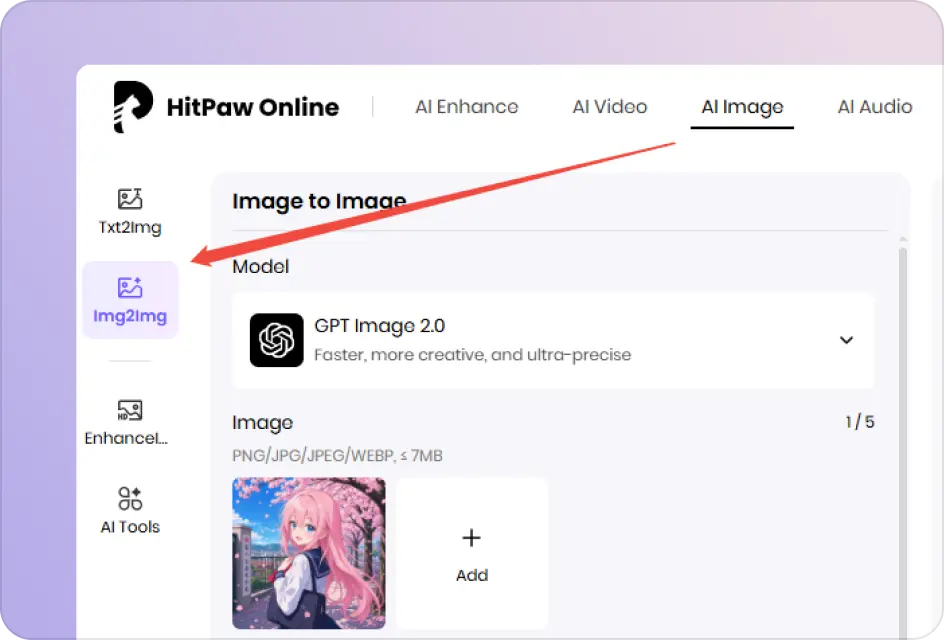Screen dimensions: 944x640
Task: Open Txt2Img in the sidebar
Action: pos(130,212)
